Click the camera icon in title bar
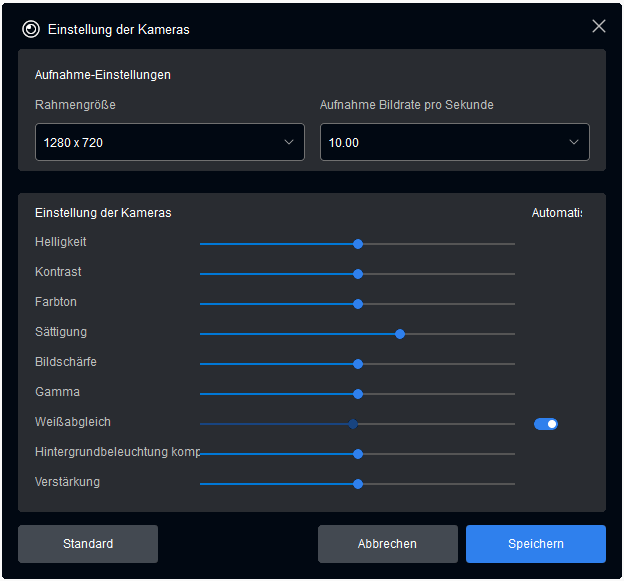 pyautogui.click(x=30, y=29)
